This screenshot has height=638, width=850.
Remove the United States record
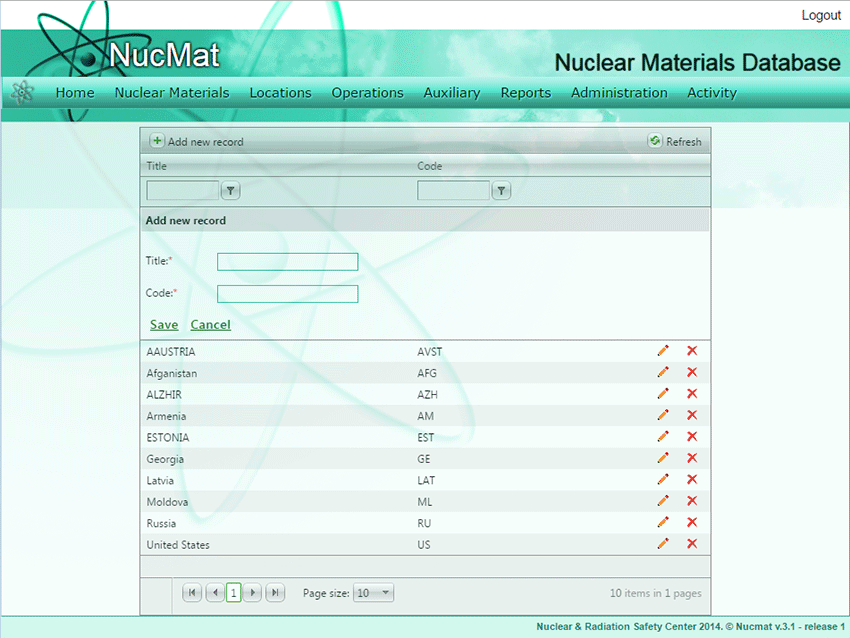pyautogui.click(x=692, y=544)
